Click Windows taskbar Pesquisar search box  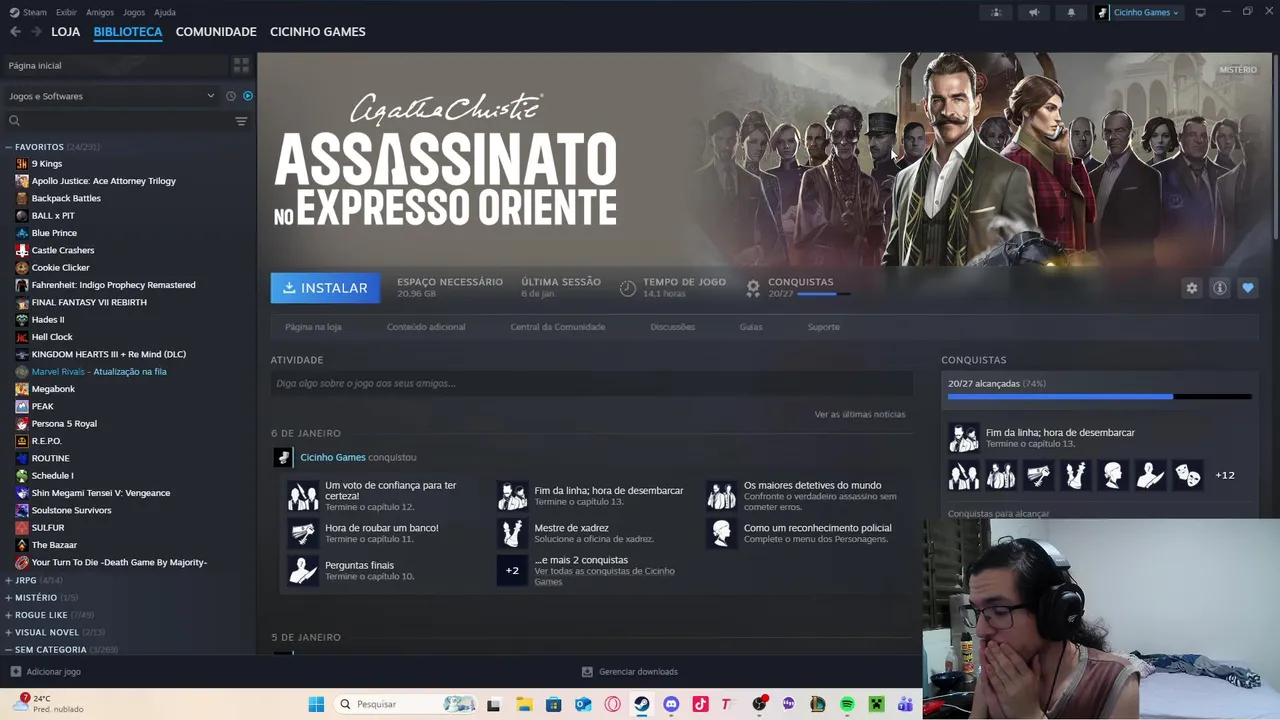[404, 704]
